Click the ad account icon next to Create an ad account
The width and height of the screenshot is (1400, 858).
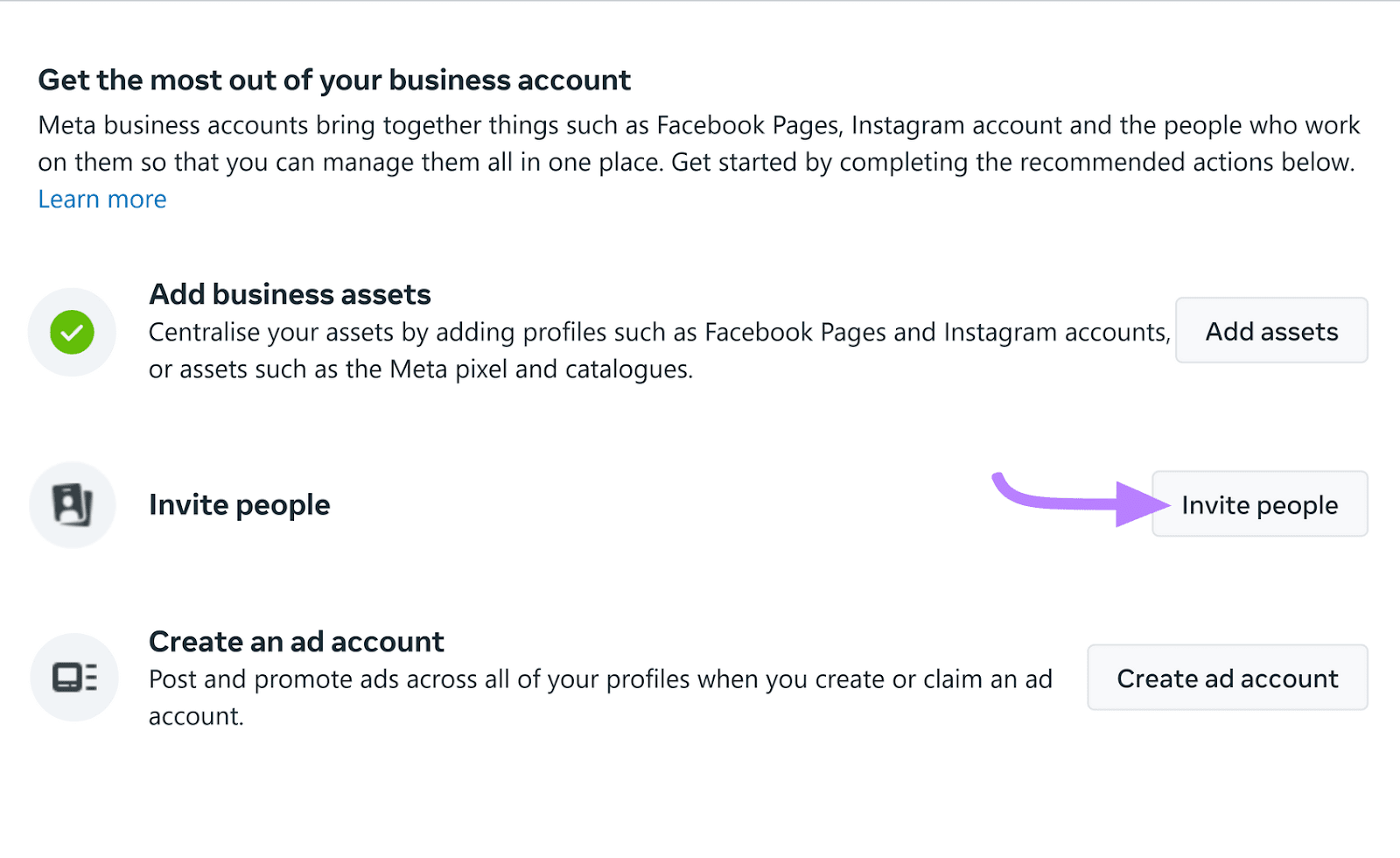click(73, 677)
